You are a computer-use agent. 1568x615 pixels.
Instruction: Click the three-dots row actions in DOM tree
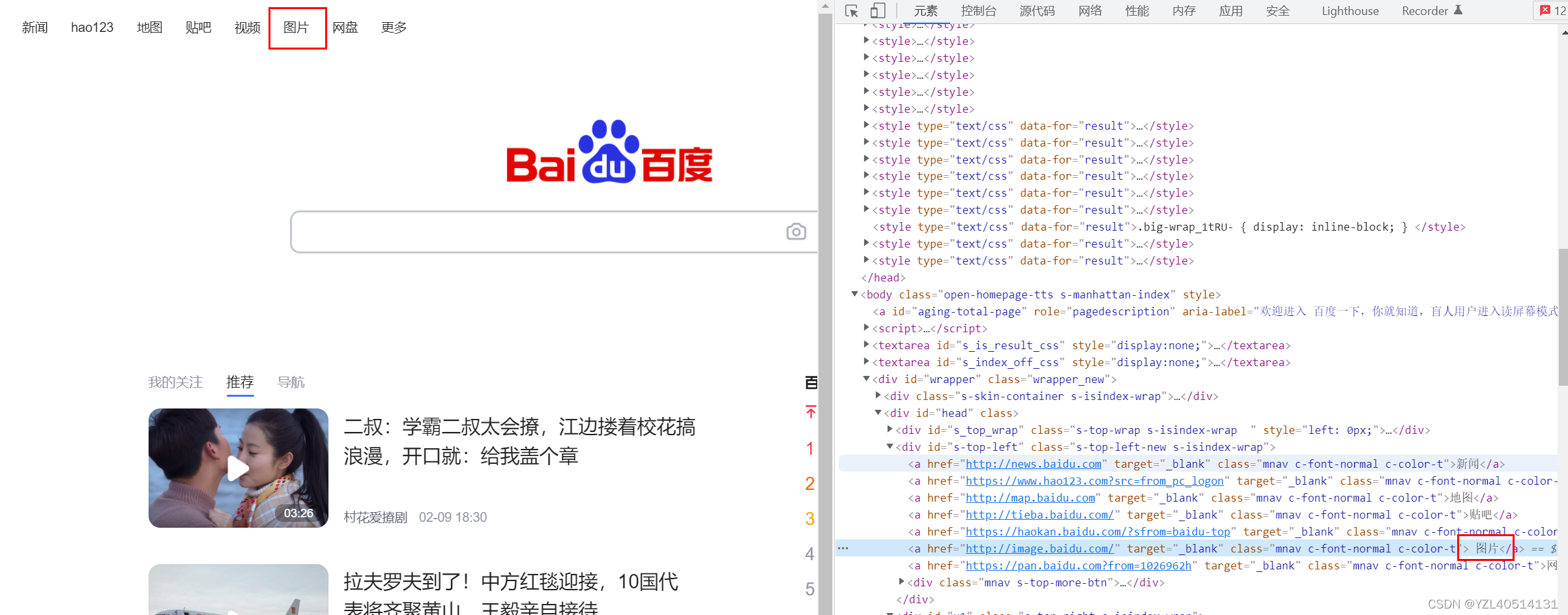(843, 548)
